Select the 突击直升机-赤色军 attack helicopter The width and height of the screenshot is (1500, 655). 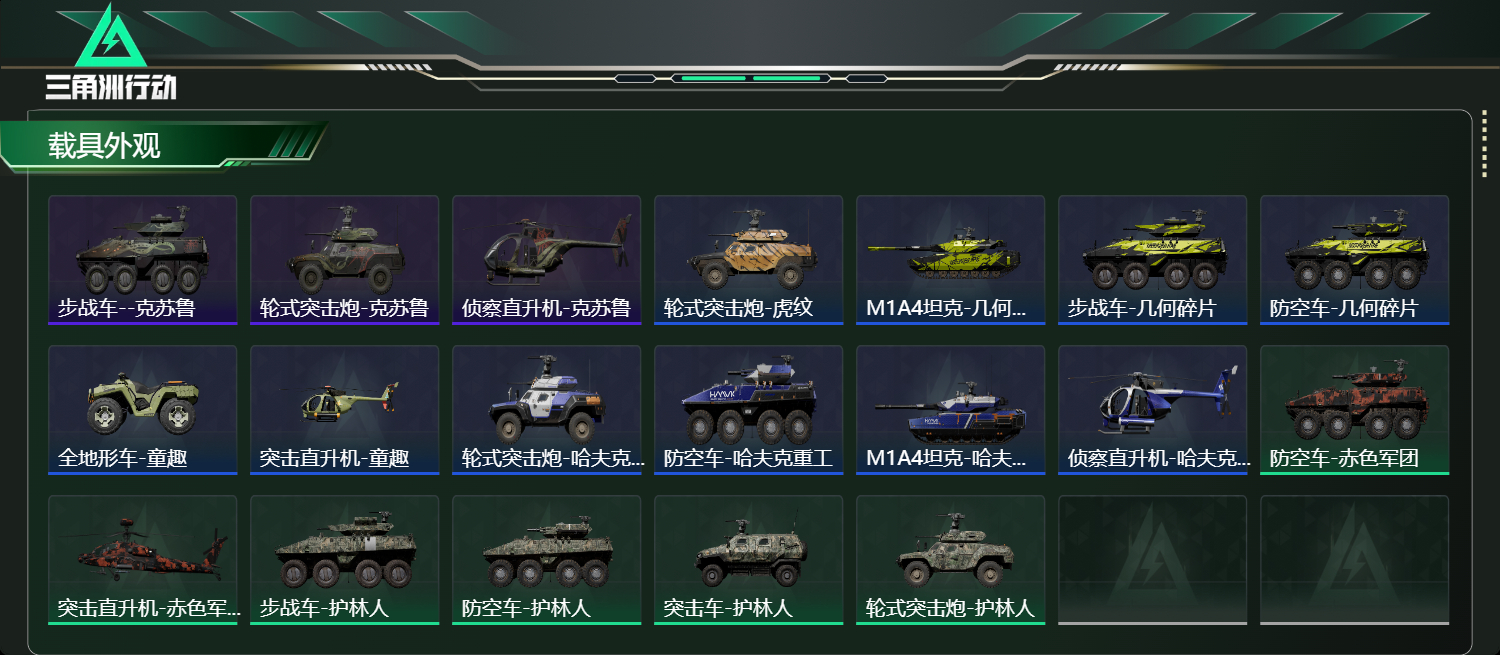[x=142, y=560]
